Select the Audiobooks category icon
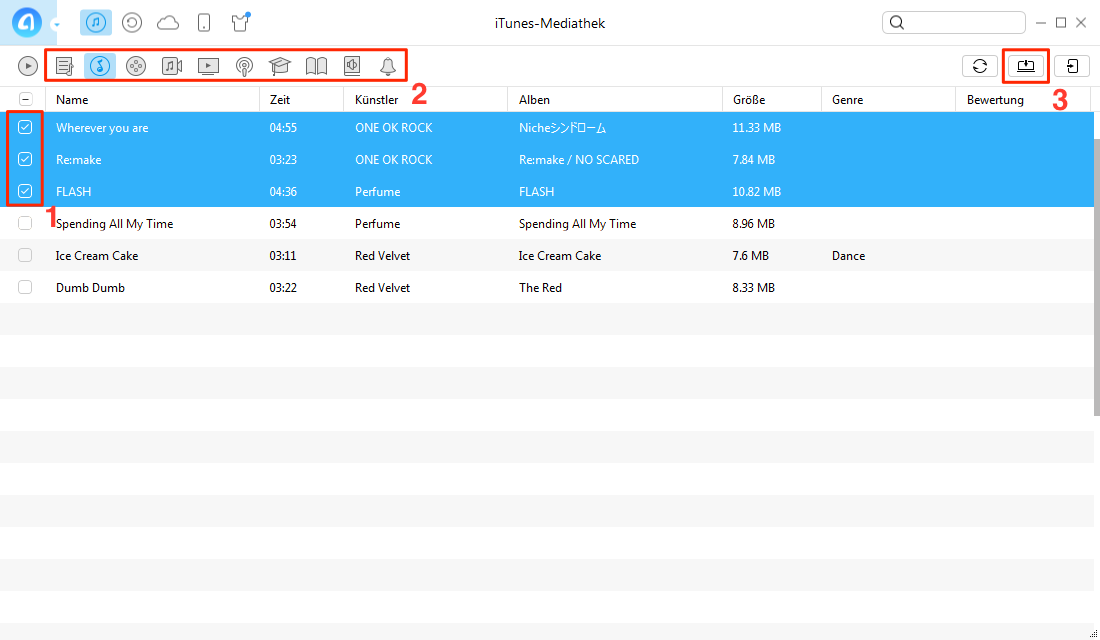 coord(352,66)
